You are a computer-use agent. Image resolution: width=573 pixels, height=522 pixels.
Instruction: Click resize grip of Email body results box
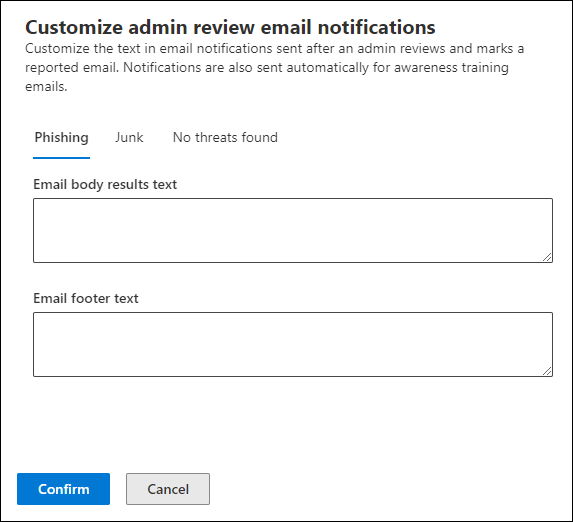coord(547,257)
